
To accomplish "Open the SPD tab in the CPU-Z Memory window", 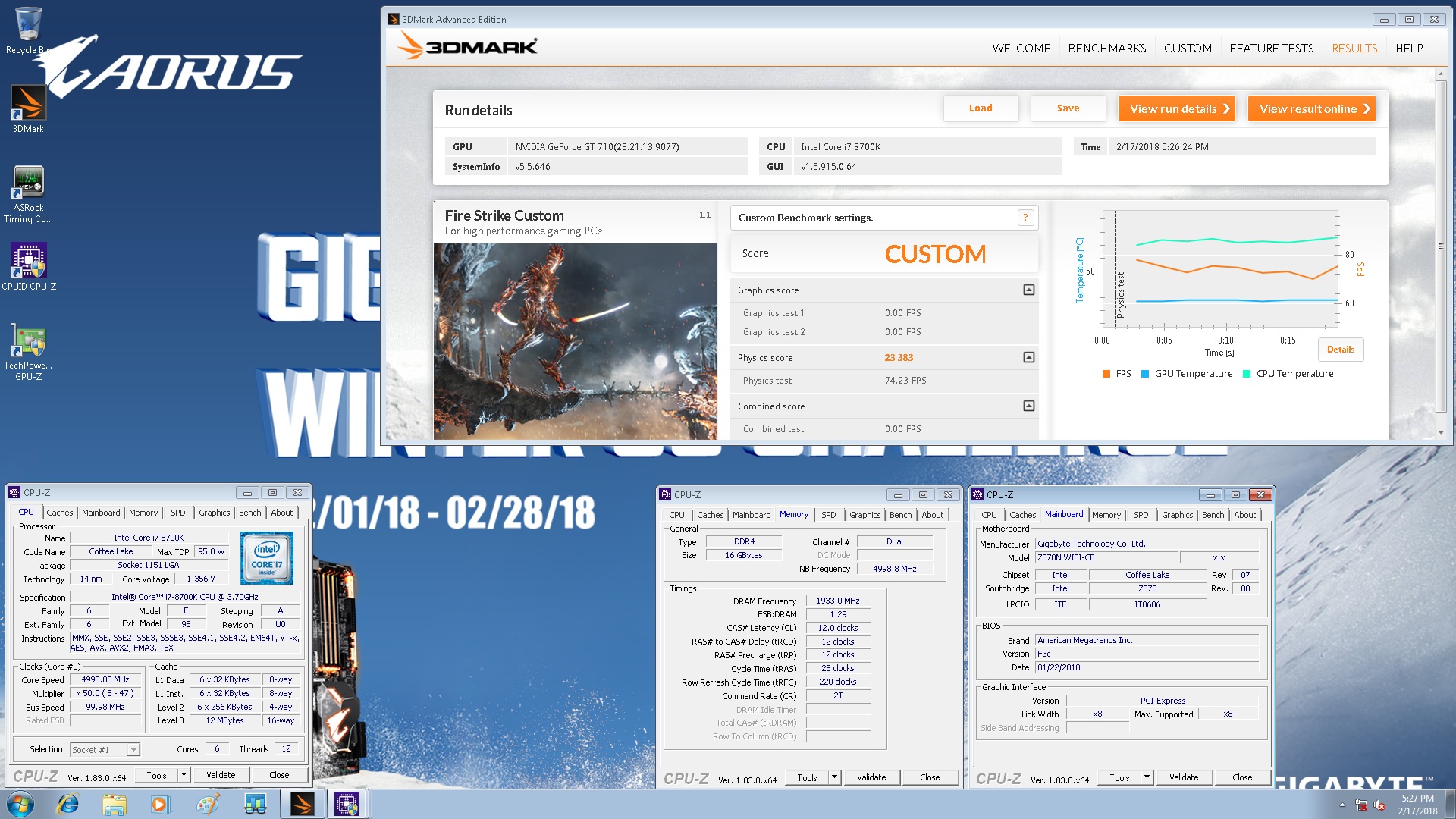I will [x=828, y=515].
